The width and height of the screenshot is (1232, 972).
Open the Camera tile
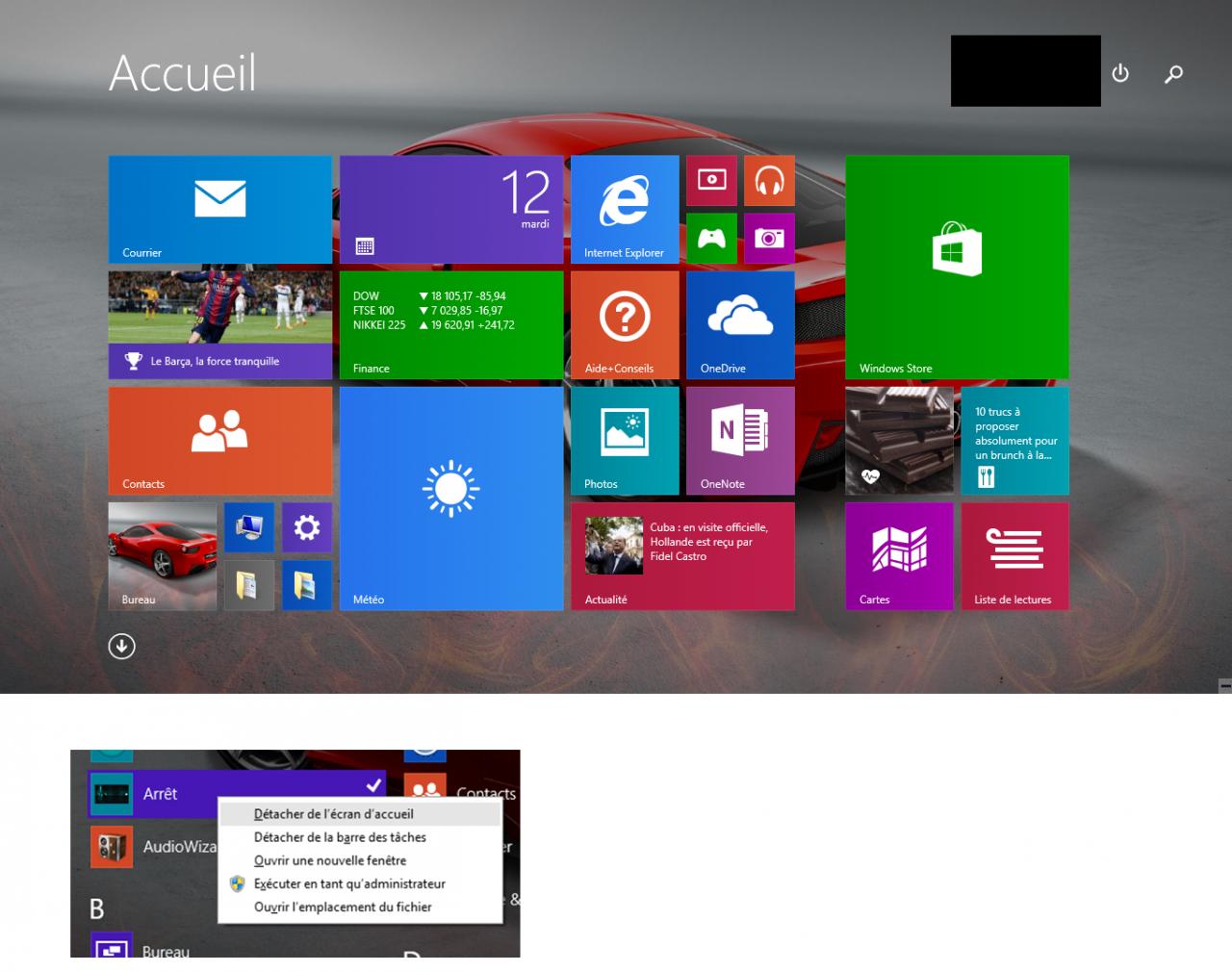click(x=769, y=239)
